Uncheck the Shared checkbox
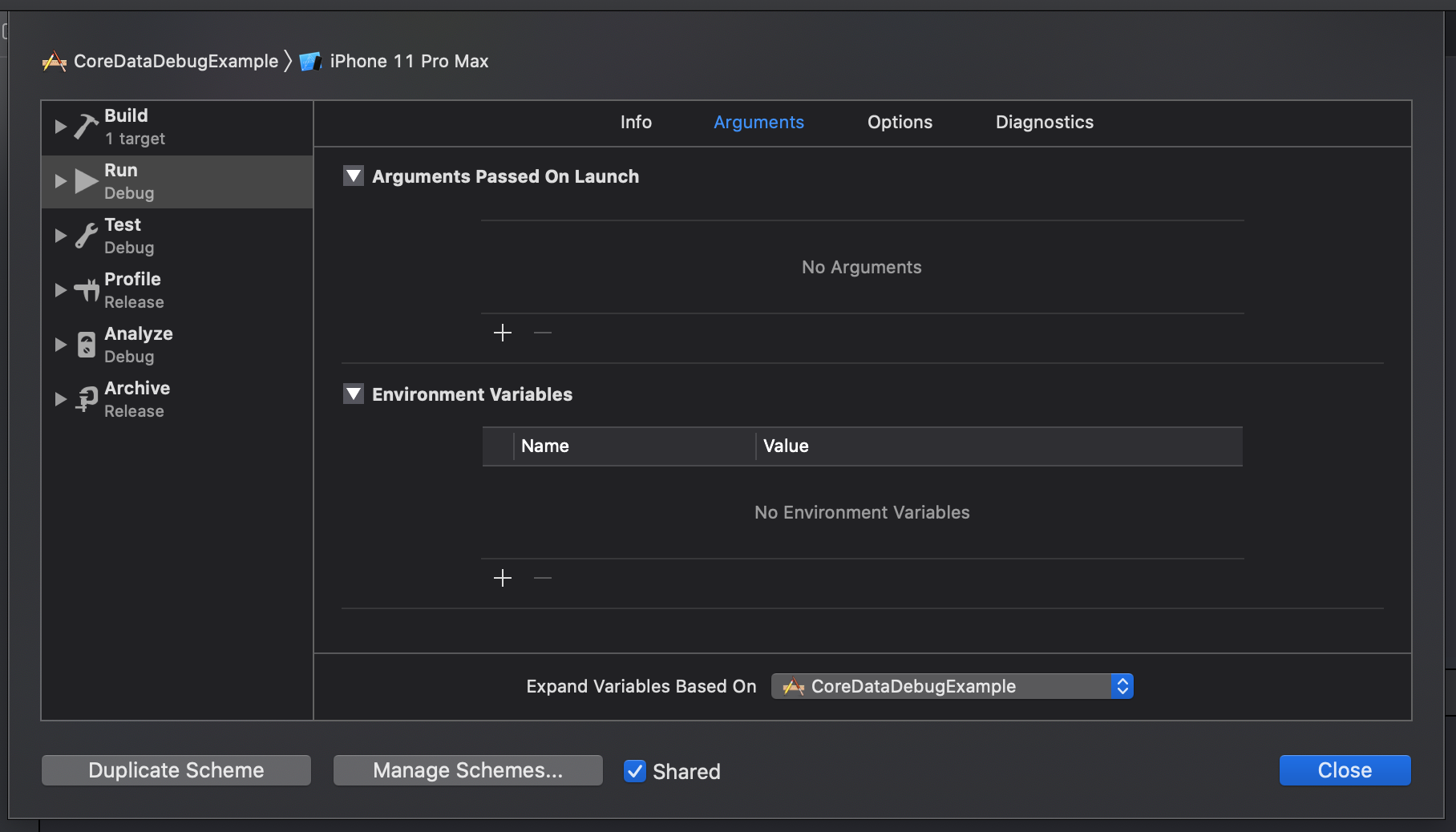Image resolution: width=1456 pixels, height=832 pixels. (x=635, y=771)
